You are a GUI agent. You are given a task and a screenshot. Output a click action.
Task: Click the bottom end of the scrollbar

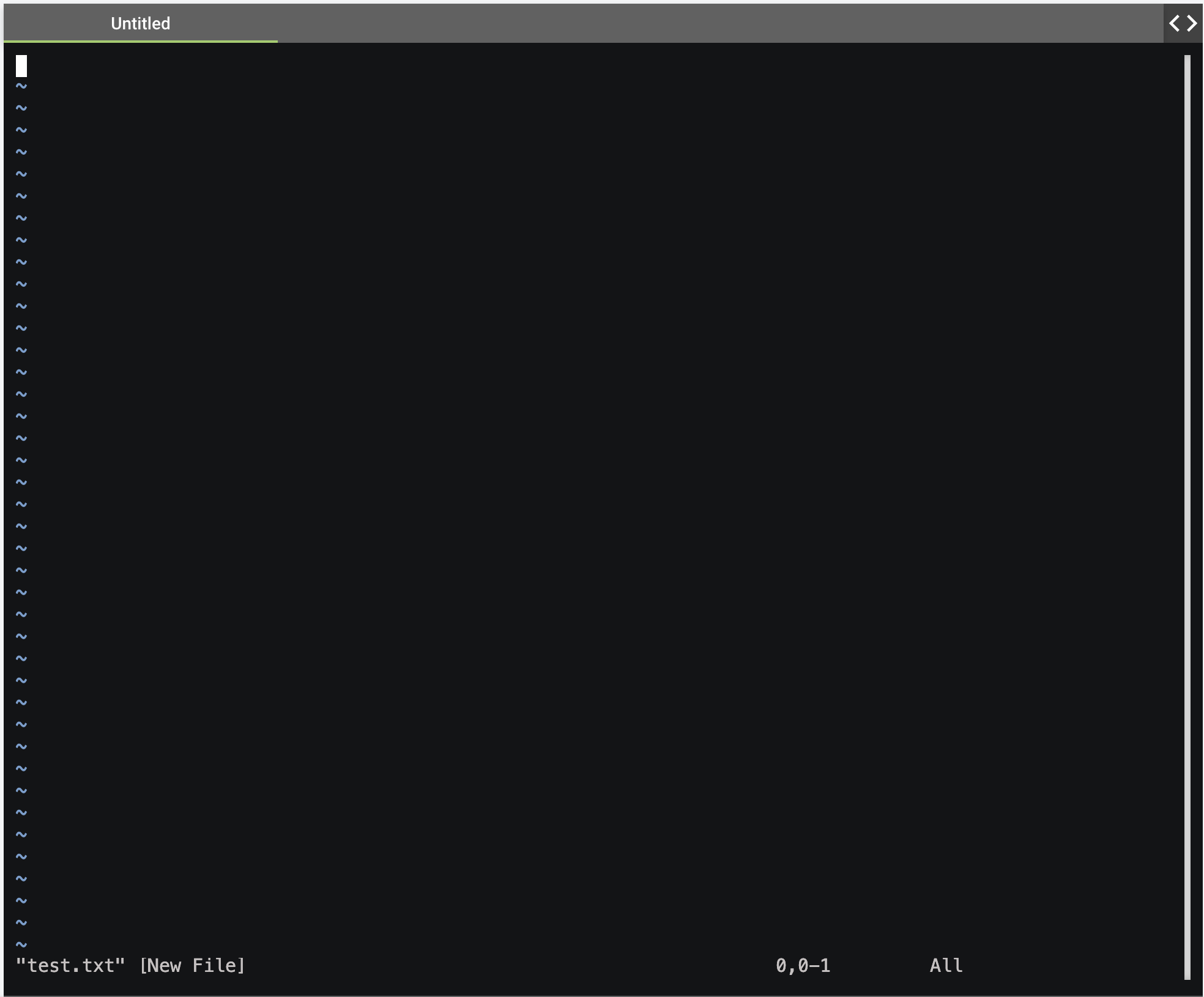(x=1187, y=975)
